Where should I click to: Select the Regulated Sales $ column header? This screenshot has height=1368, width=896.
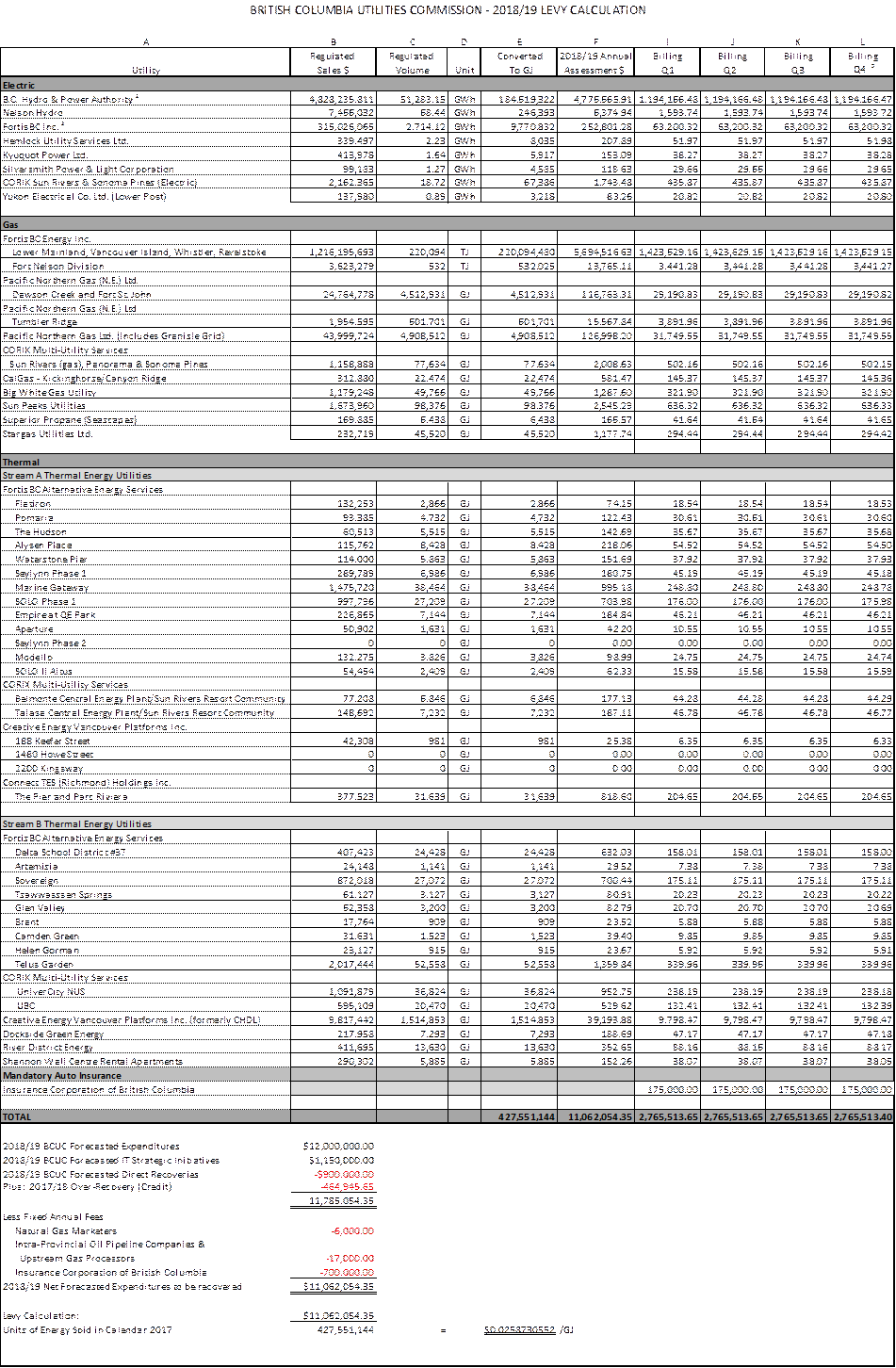334,63
